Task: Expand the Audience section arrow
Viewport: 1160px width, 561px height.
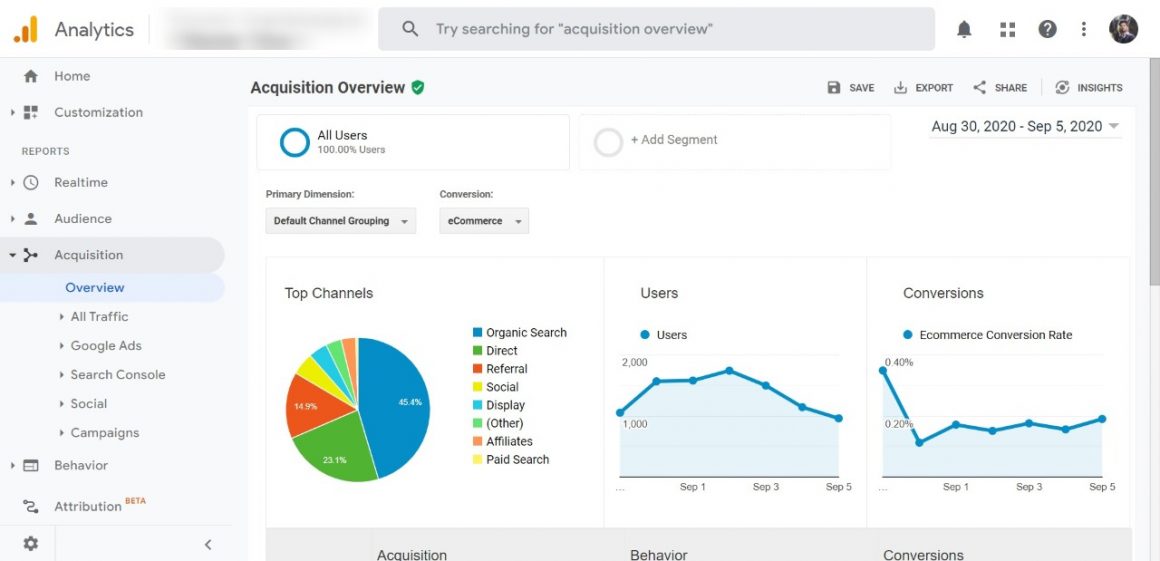Action: click(12, 219)
